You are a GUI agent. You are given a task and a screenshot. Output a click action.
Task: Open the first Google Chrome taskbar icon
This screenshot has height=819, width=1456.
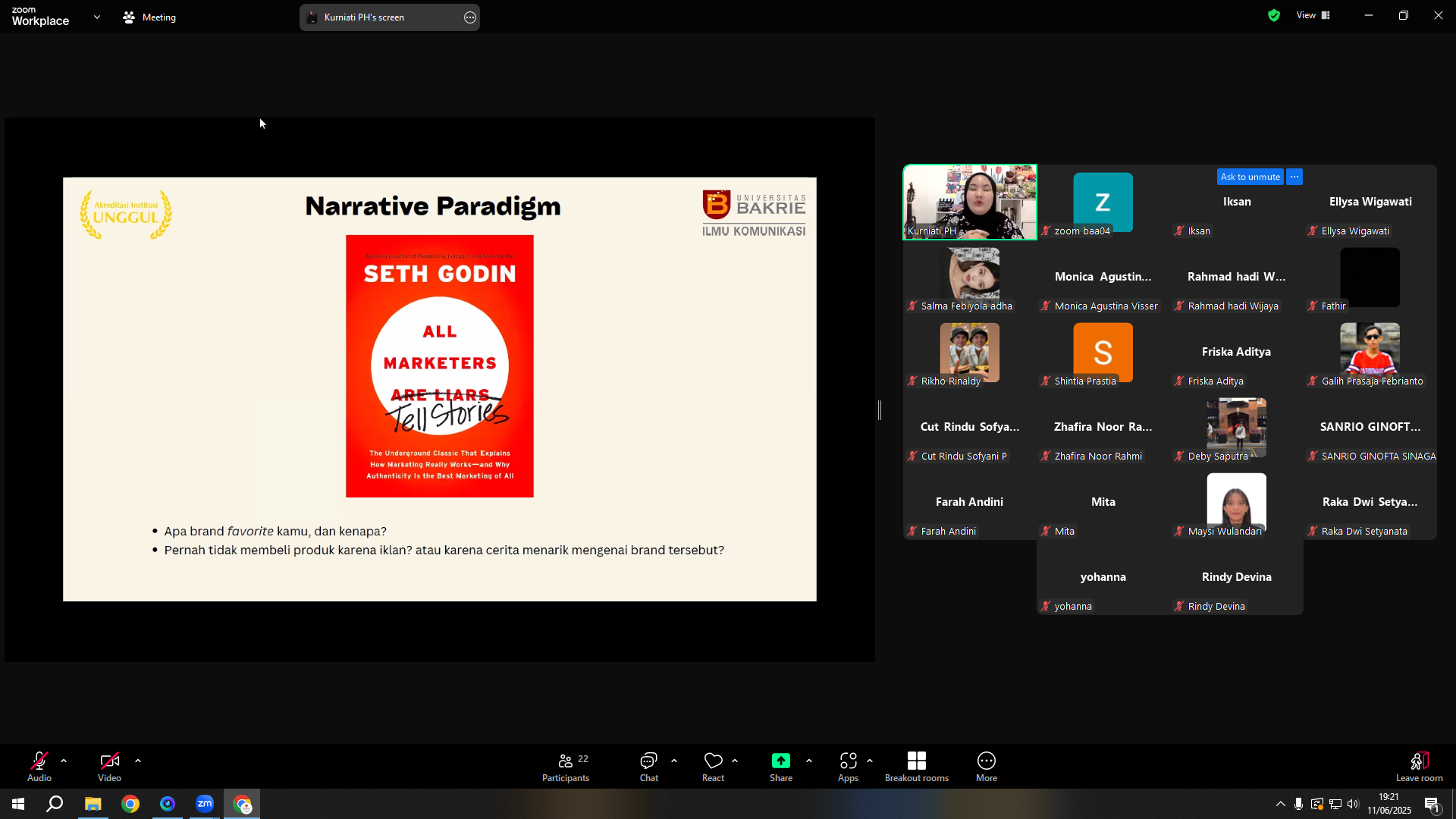130,804
